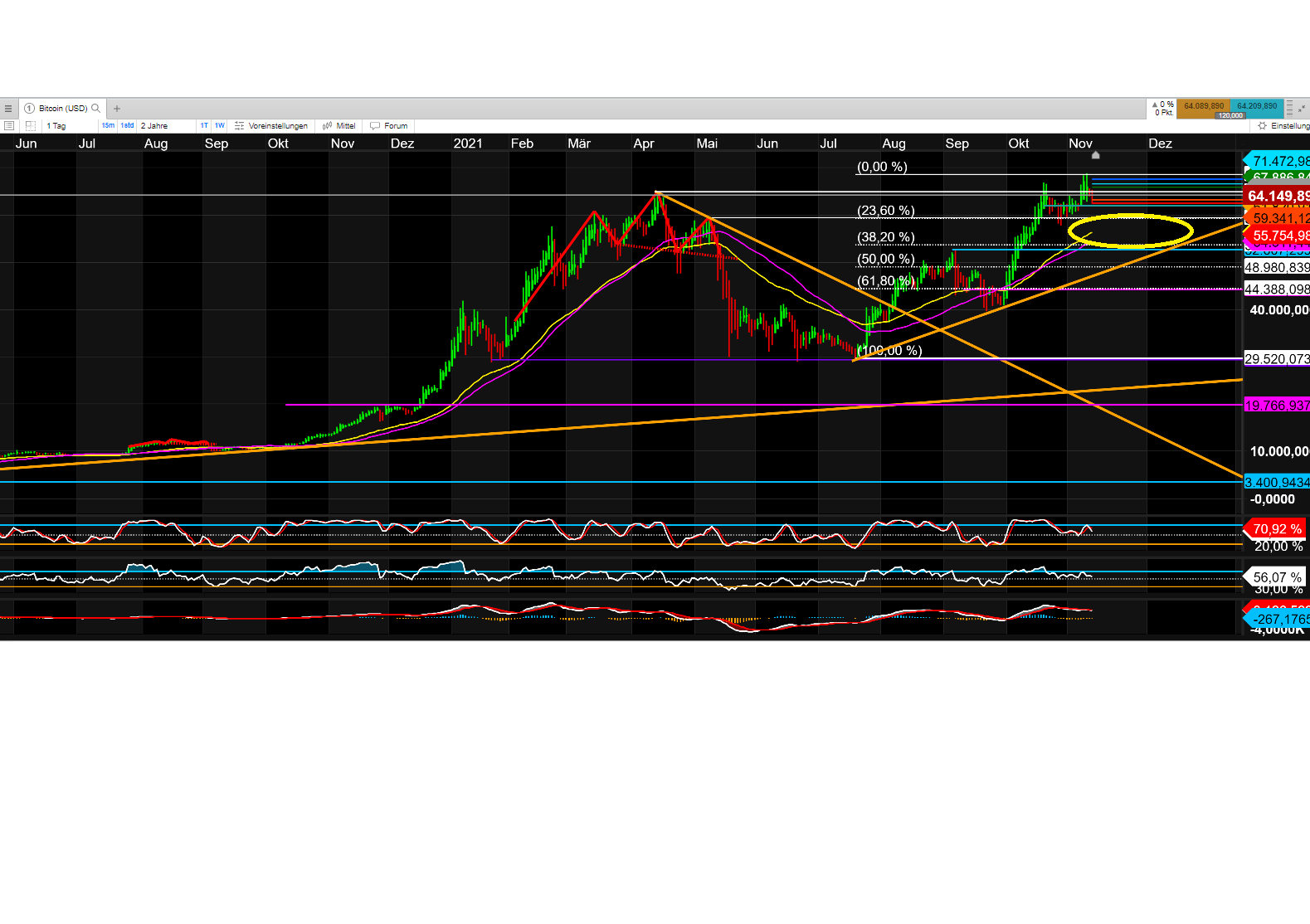The width and height of the screenshot is (1310, 924).
Task: Click the red 64.149,89 price label
Action: click(x=1278, y=197)
